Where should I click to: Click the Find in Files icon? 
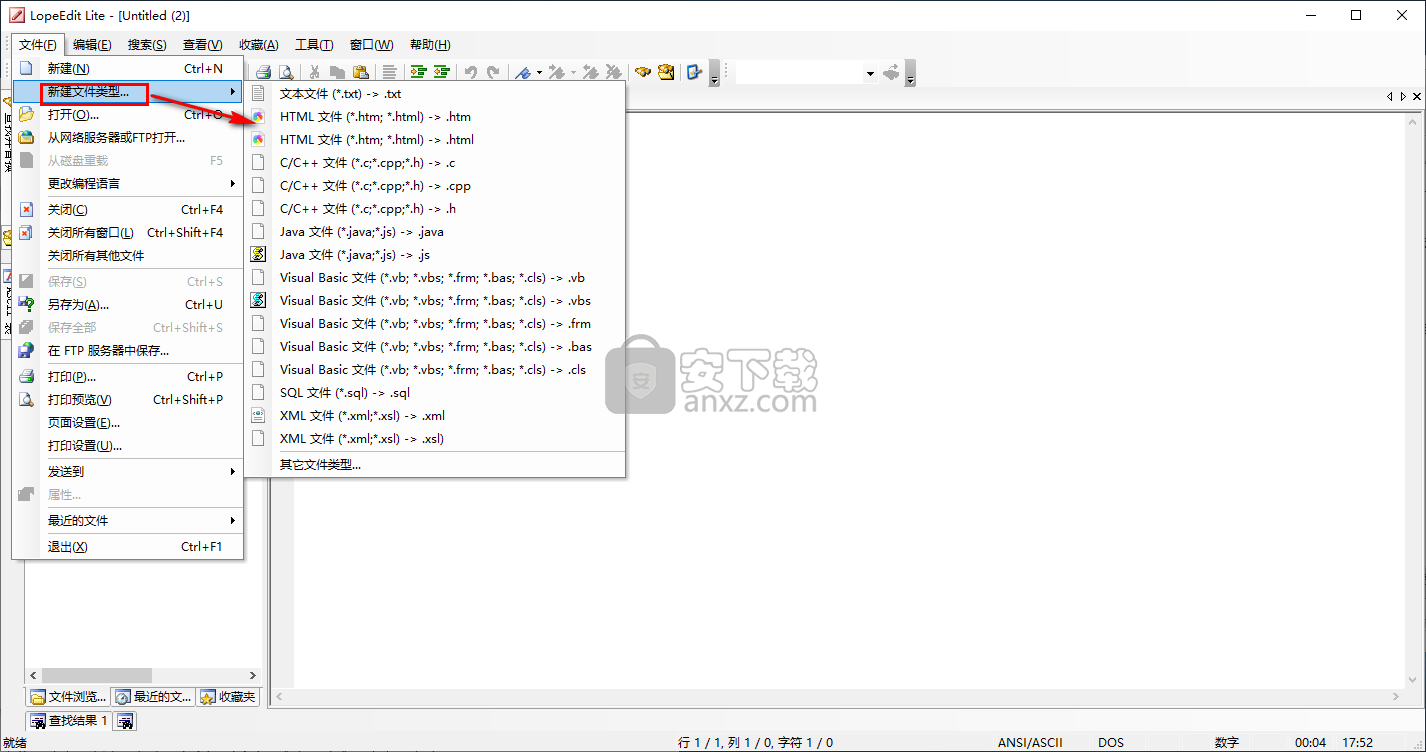665,72
